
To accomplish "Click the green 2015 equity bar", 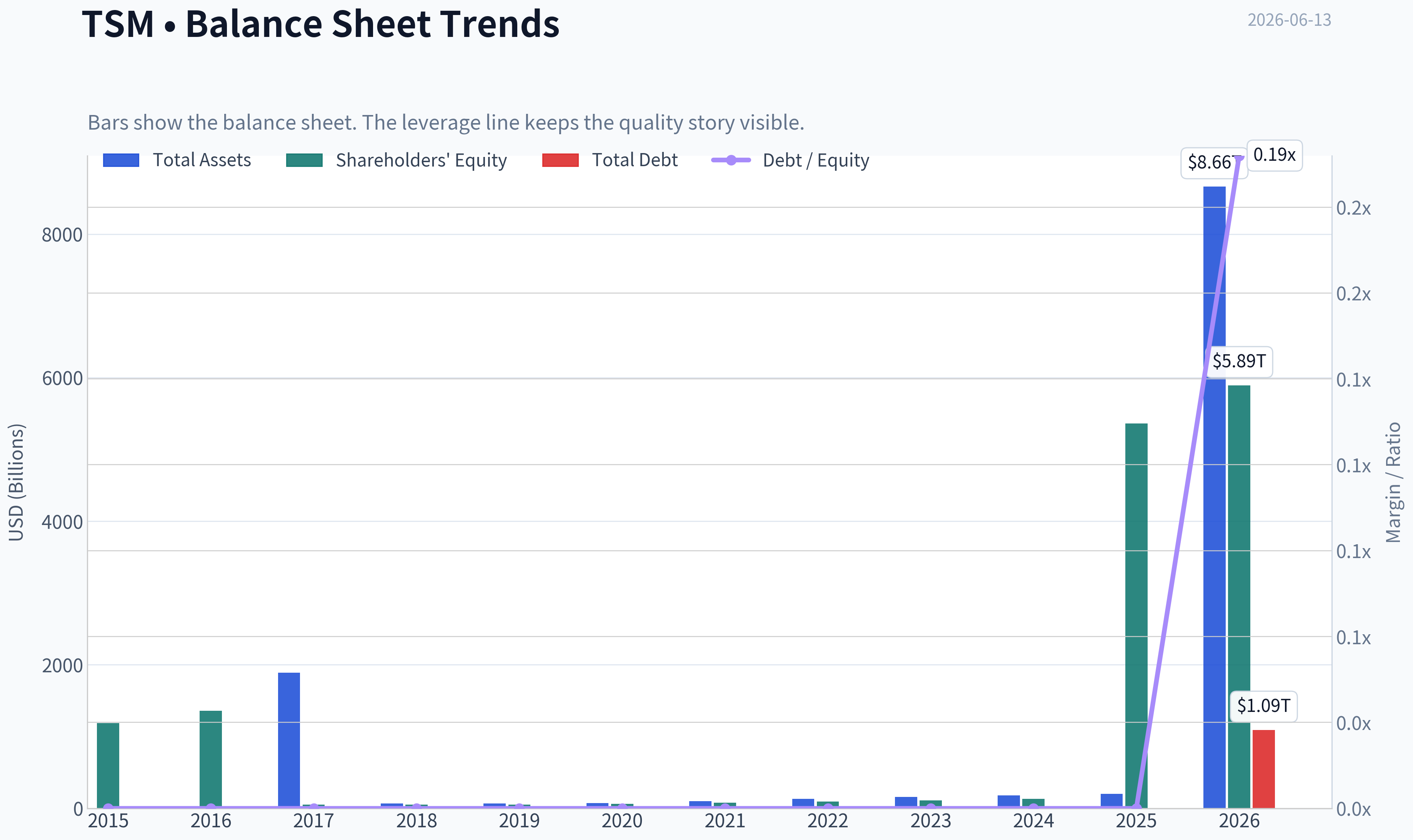I will click(108, 765).
